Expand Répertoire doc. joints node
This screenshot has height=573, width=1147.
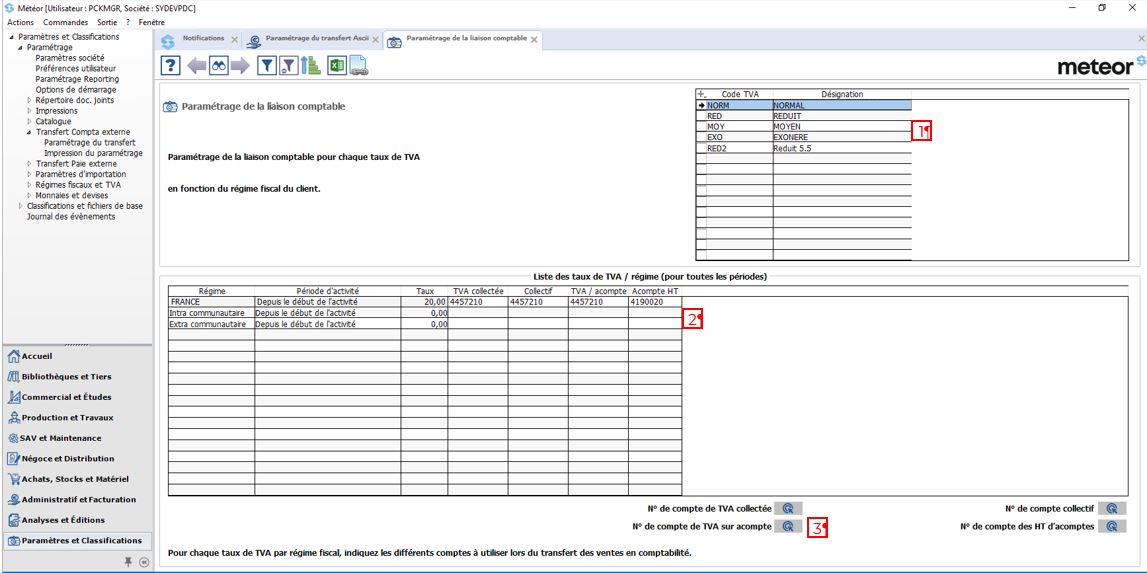pos(29,100)
